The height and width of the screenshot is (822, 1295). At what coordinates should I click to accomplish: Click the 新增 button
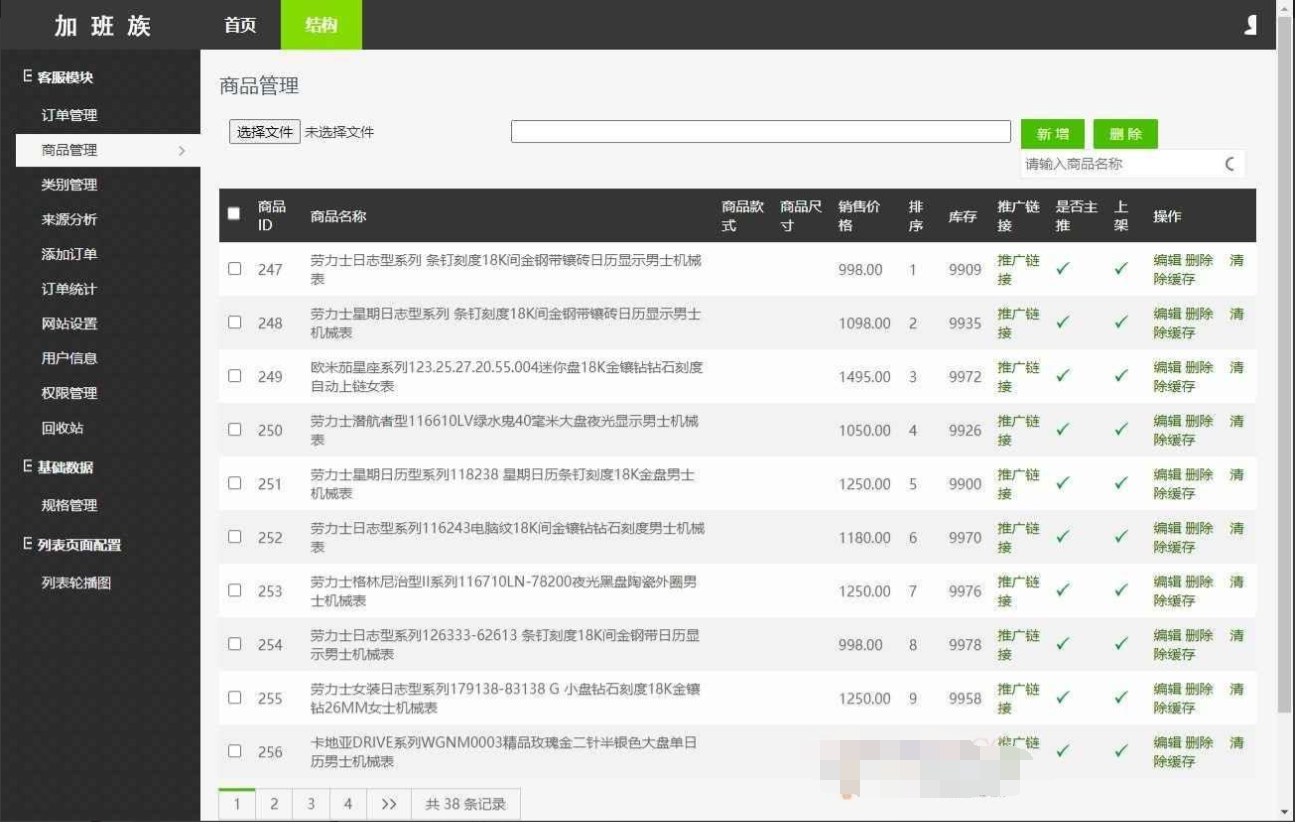[x=1053, y=133]
